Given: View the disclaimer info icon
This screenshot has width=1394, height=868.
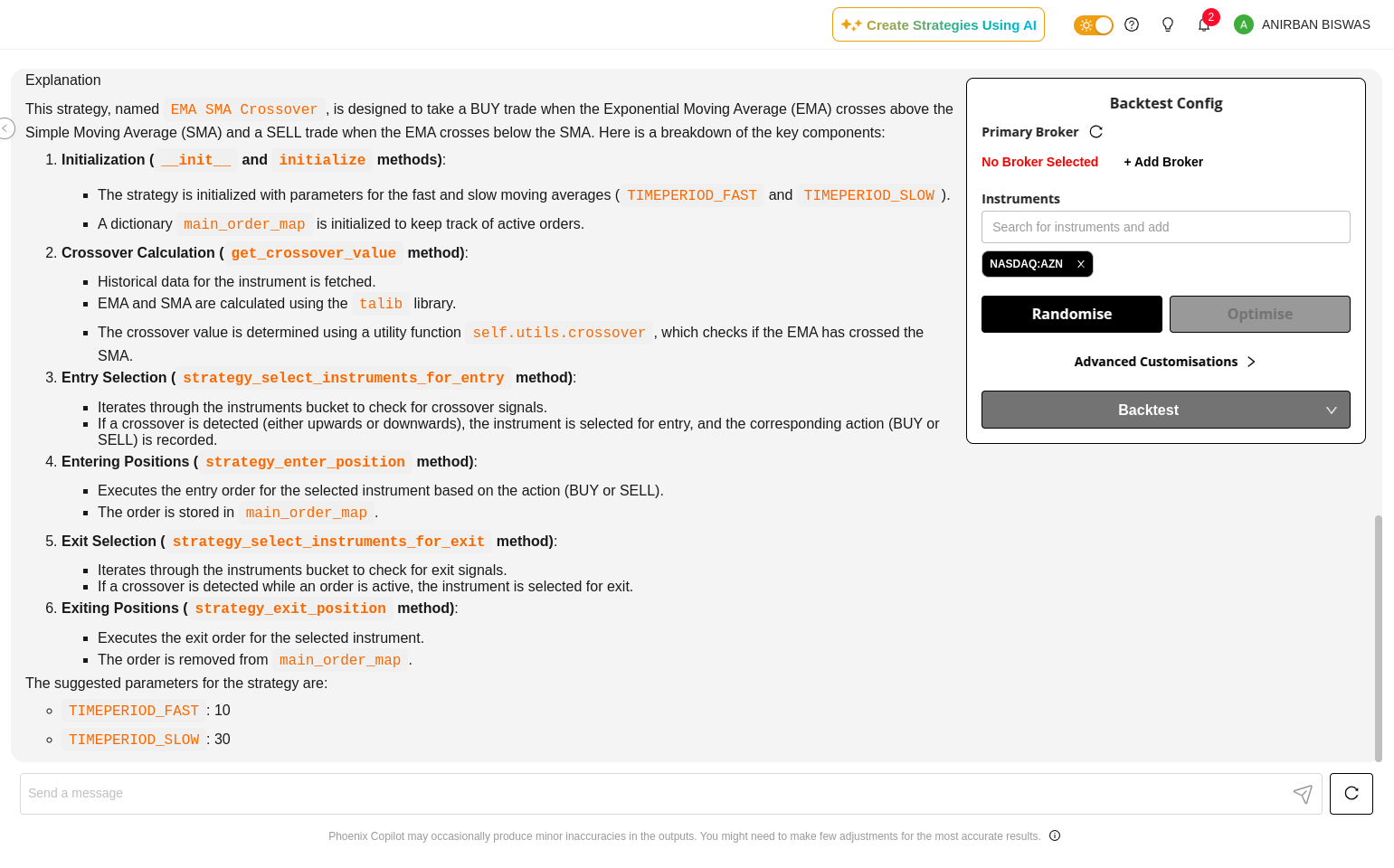Looking at the screenshot, I should [1055, 835].
